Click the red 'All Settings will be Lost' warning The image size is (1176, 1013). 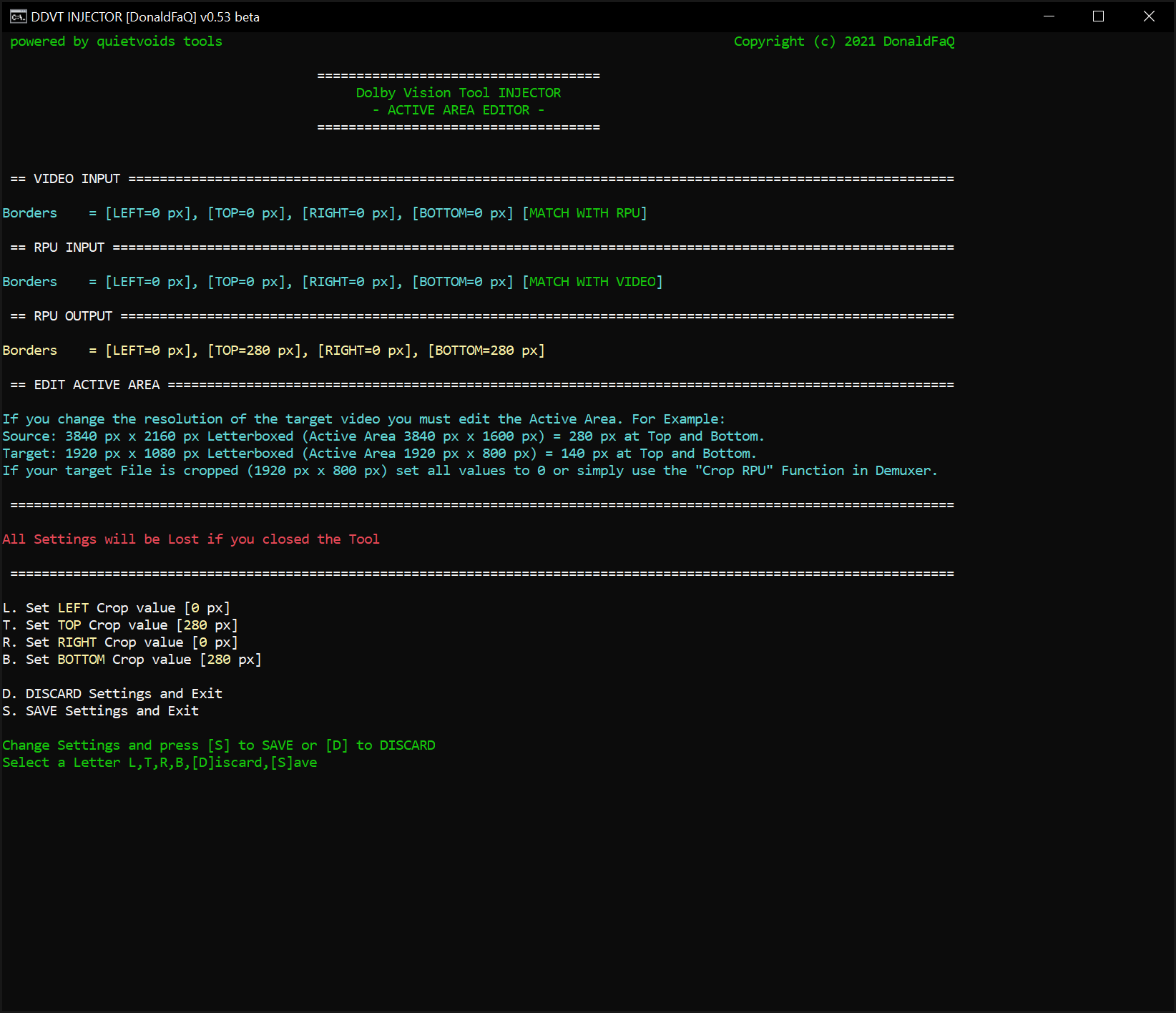191,539
